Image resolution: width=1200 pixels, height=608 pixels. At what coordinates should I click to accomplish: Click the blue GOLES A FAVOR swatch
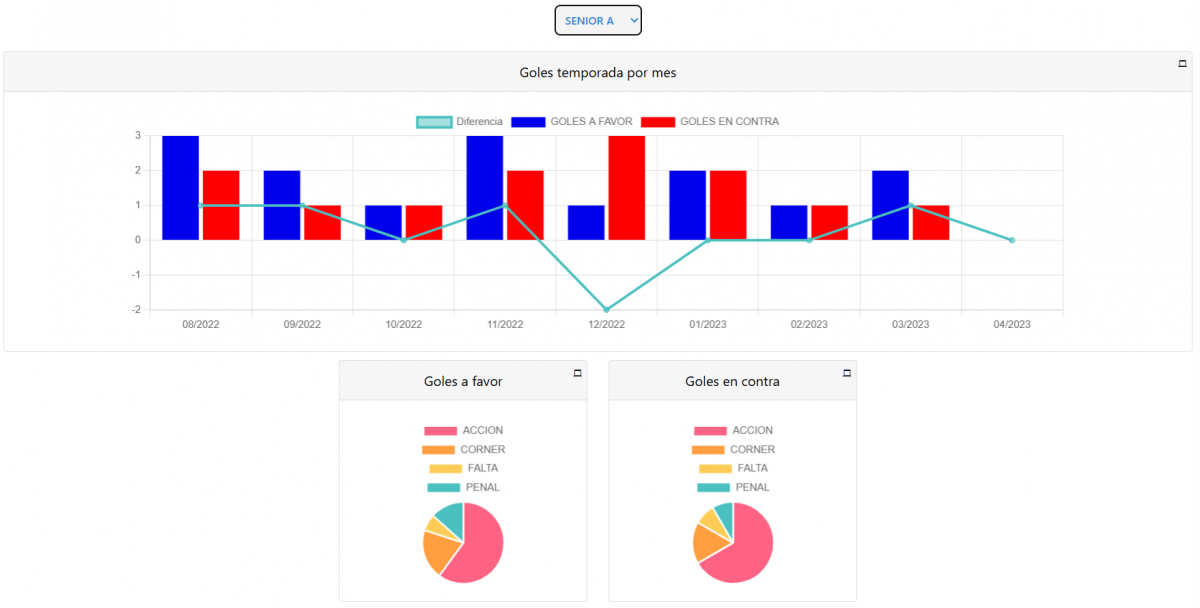tap(529, 122)
